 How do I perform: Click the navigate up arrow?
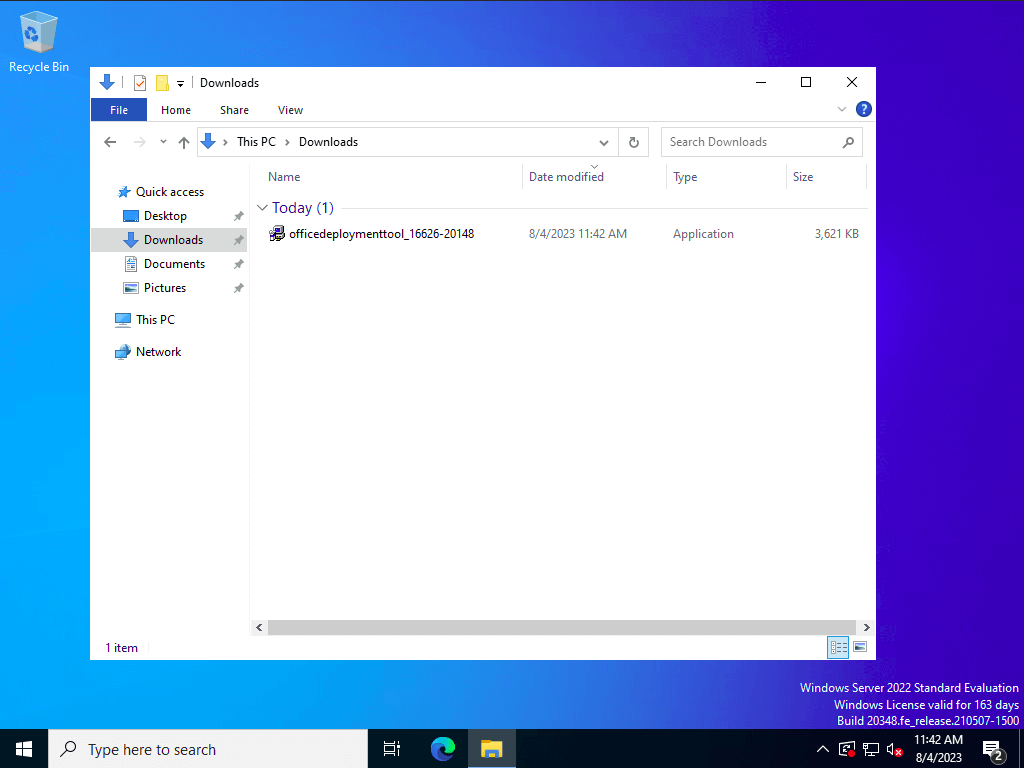pyautogui.click(x=184, y=142)
